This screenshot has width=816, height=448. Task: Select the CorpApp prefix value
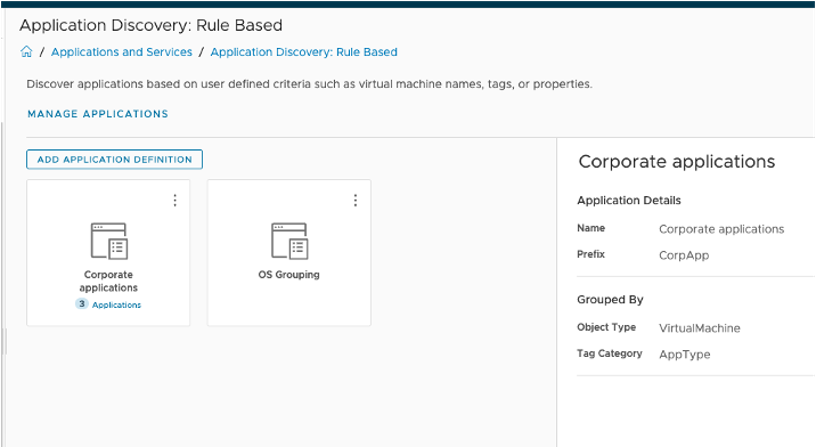(x=684, y=255)
